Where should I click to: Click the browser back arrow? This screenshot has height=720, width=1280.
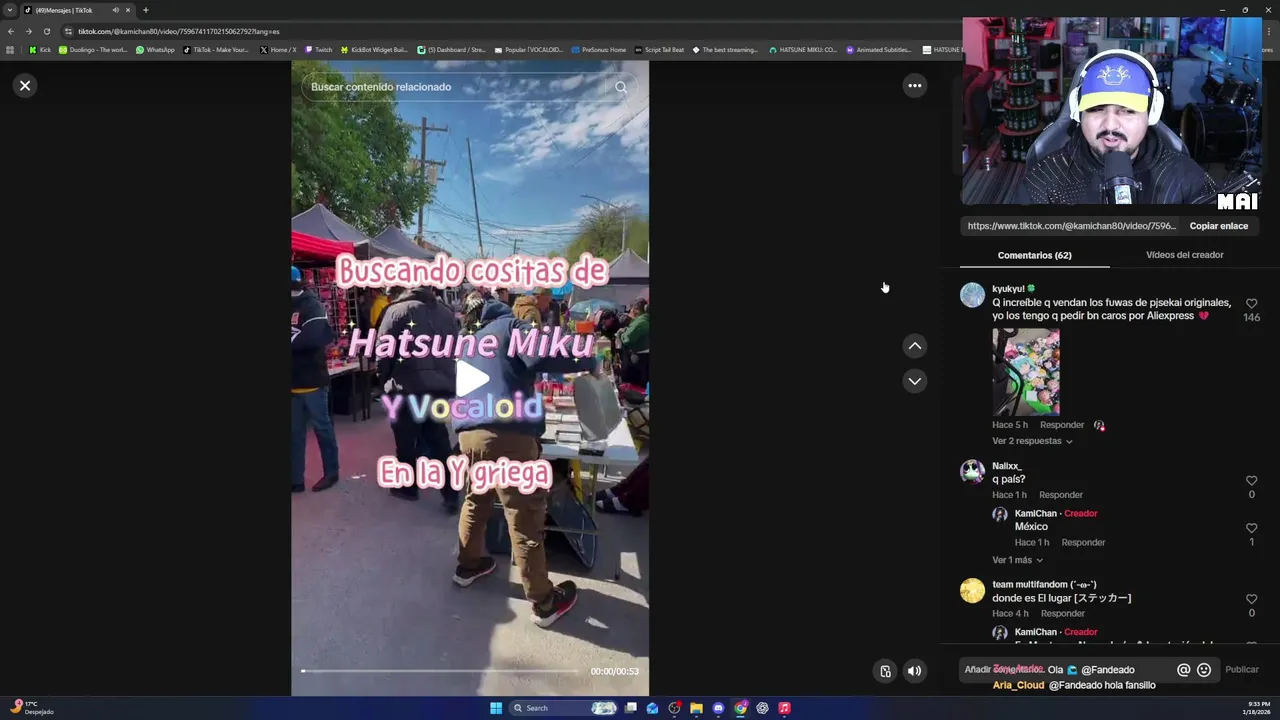11,31
